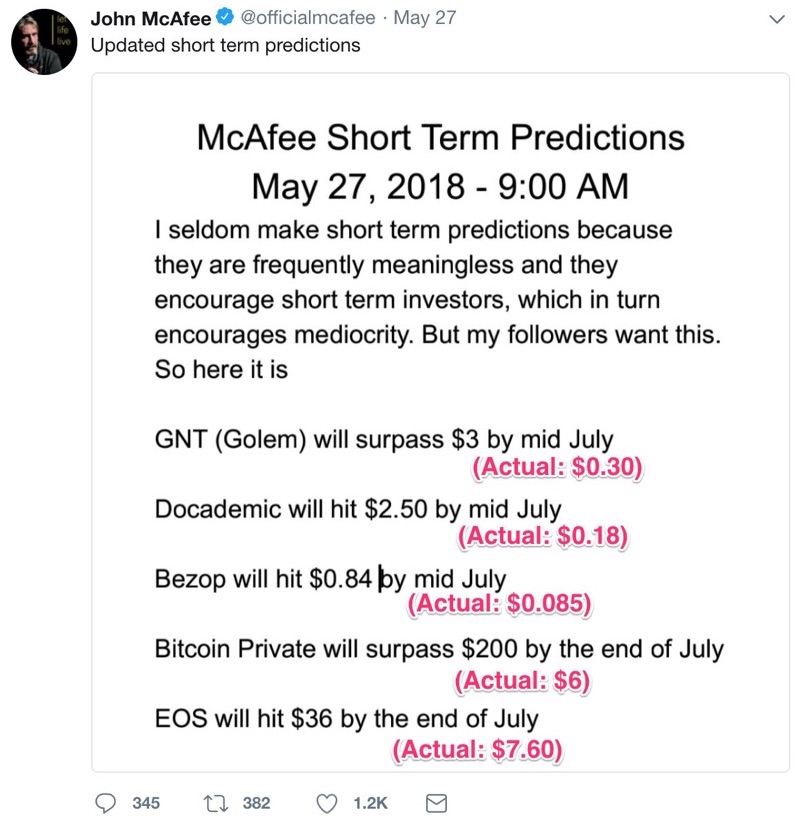Screen dimensions: 800x824
Task: Share via the envelope message icon
Action: [x=436, y=803]
